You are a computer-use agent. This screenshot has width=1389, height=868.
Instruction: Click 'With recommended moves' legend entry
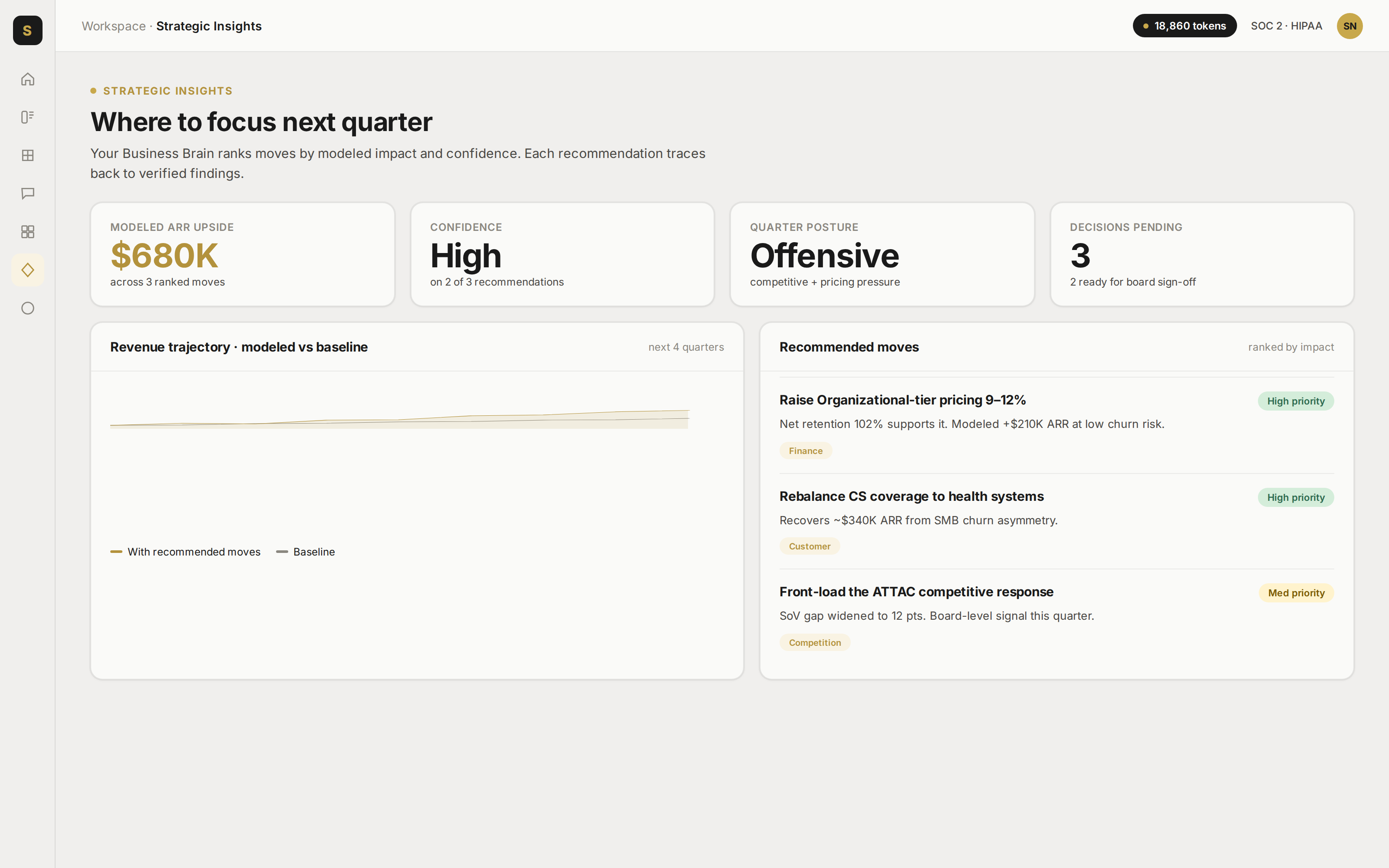tap(185, 552)
